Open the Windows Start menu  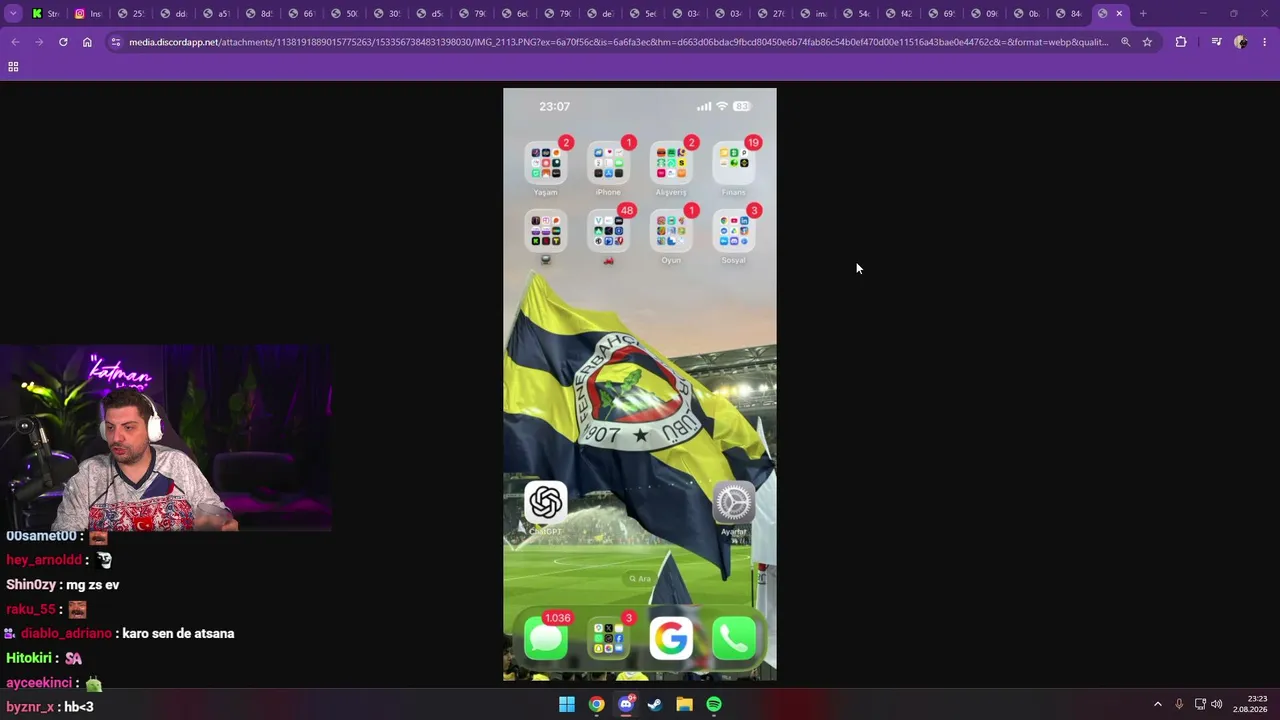pos(567,704)
